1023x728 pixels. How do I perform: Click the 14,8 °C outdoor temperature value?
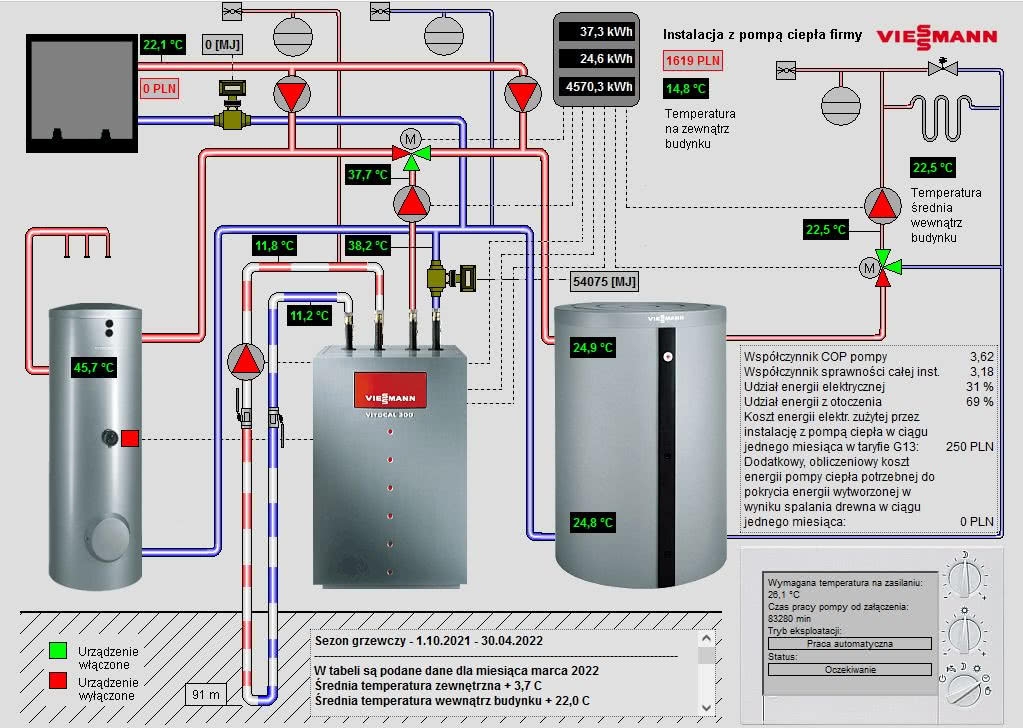coord(686,89)
